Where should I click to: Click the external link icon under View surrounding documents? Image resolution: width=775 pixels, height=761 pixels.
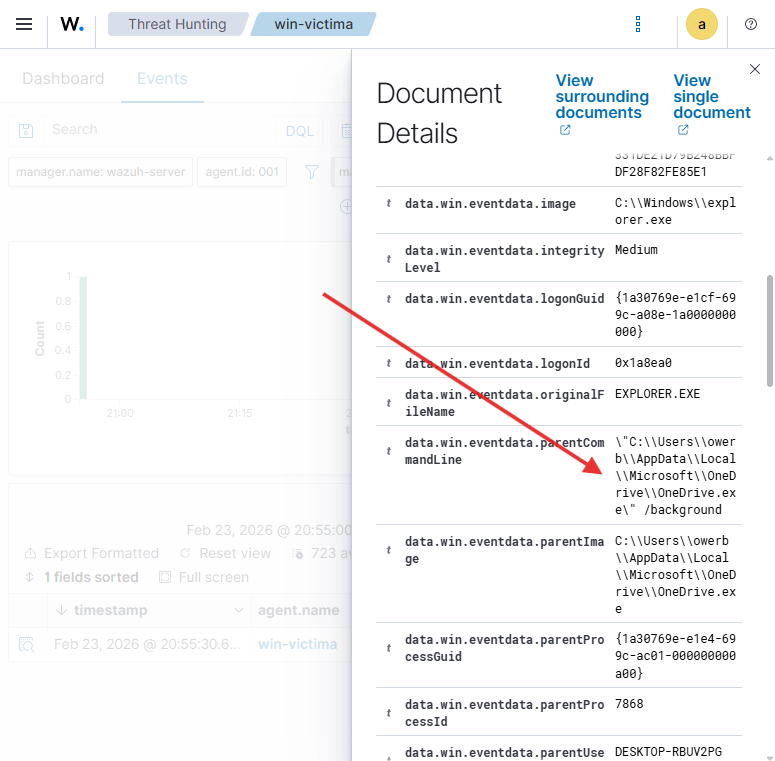(x=564, y=130)
